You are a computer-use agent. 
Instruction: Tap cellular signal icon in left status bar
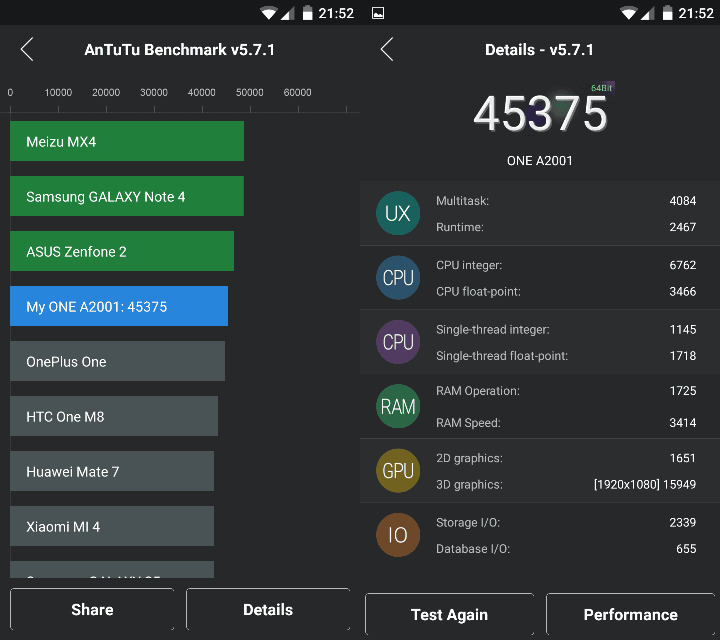(x=288, y=13)
